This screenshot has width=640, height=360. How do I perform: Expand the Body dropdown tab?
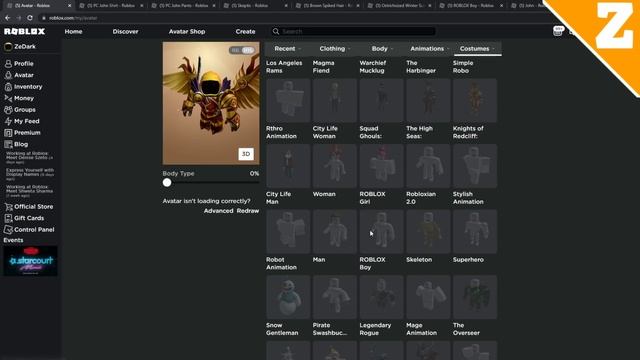(382, 49)
